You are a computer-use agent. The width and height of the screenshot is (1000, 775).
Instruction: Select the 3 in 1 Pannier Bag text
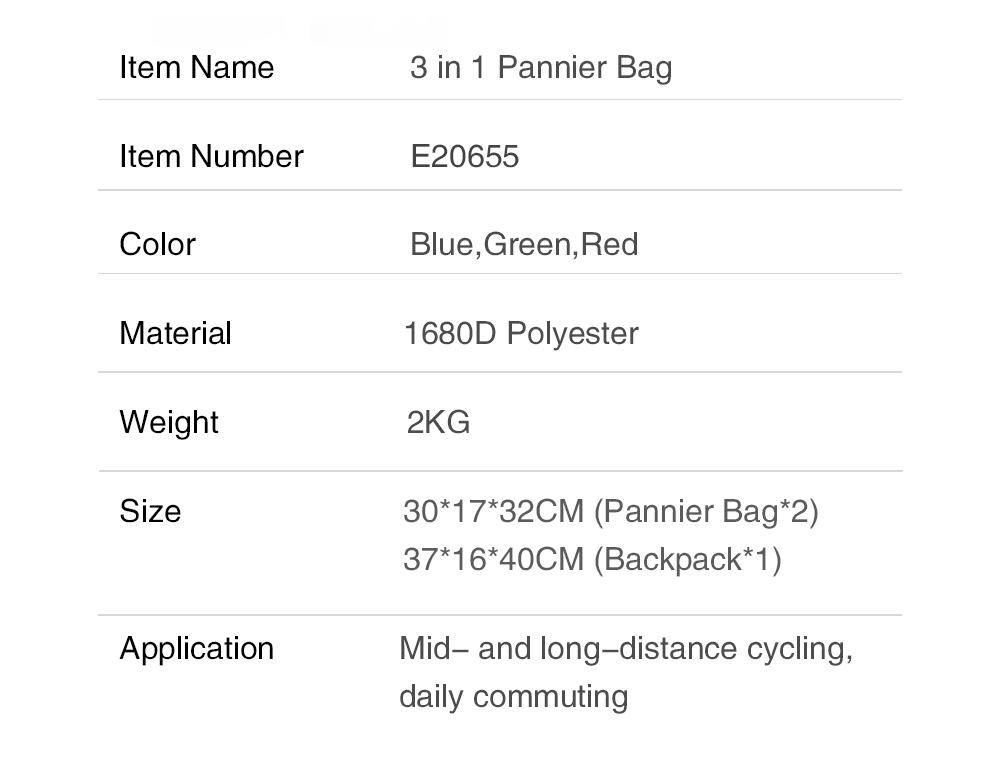541,69
